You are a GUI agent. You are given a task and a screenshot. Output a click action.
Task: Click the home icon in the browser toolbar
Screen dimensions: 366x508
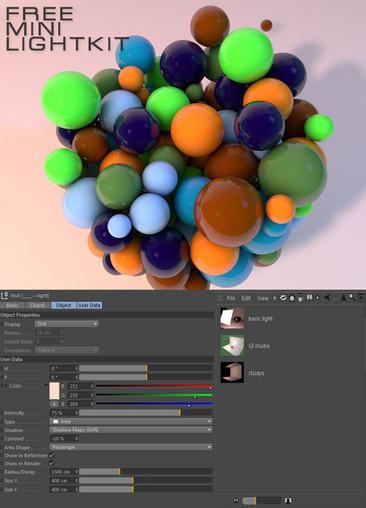click(x=292, y=298)
